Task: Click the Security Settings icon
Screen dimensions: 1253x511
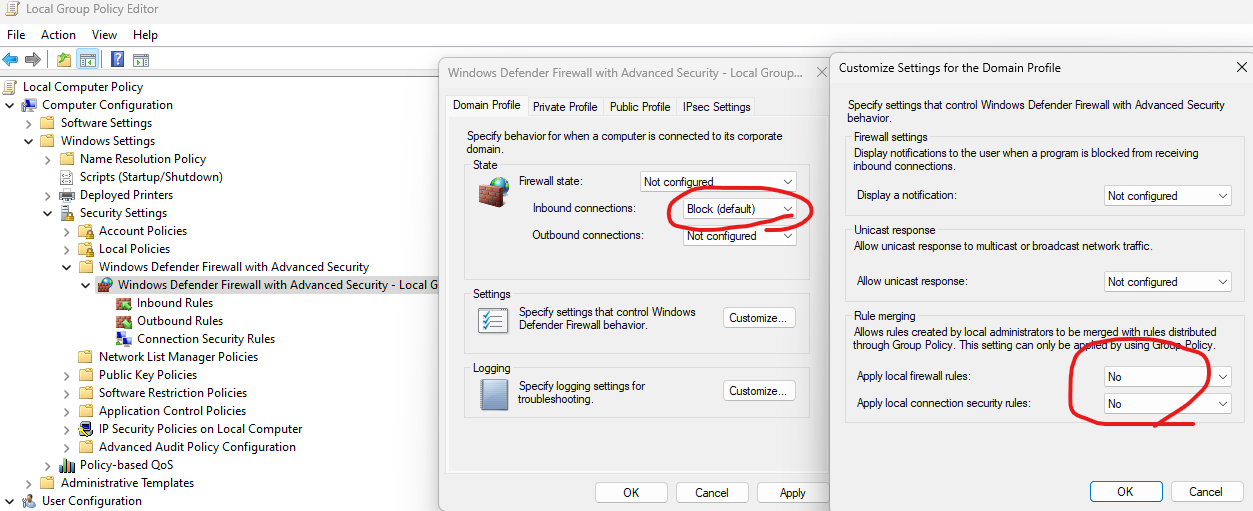Action: (67, 213)
